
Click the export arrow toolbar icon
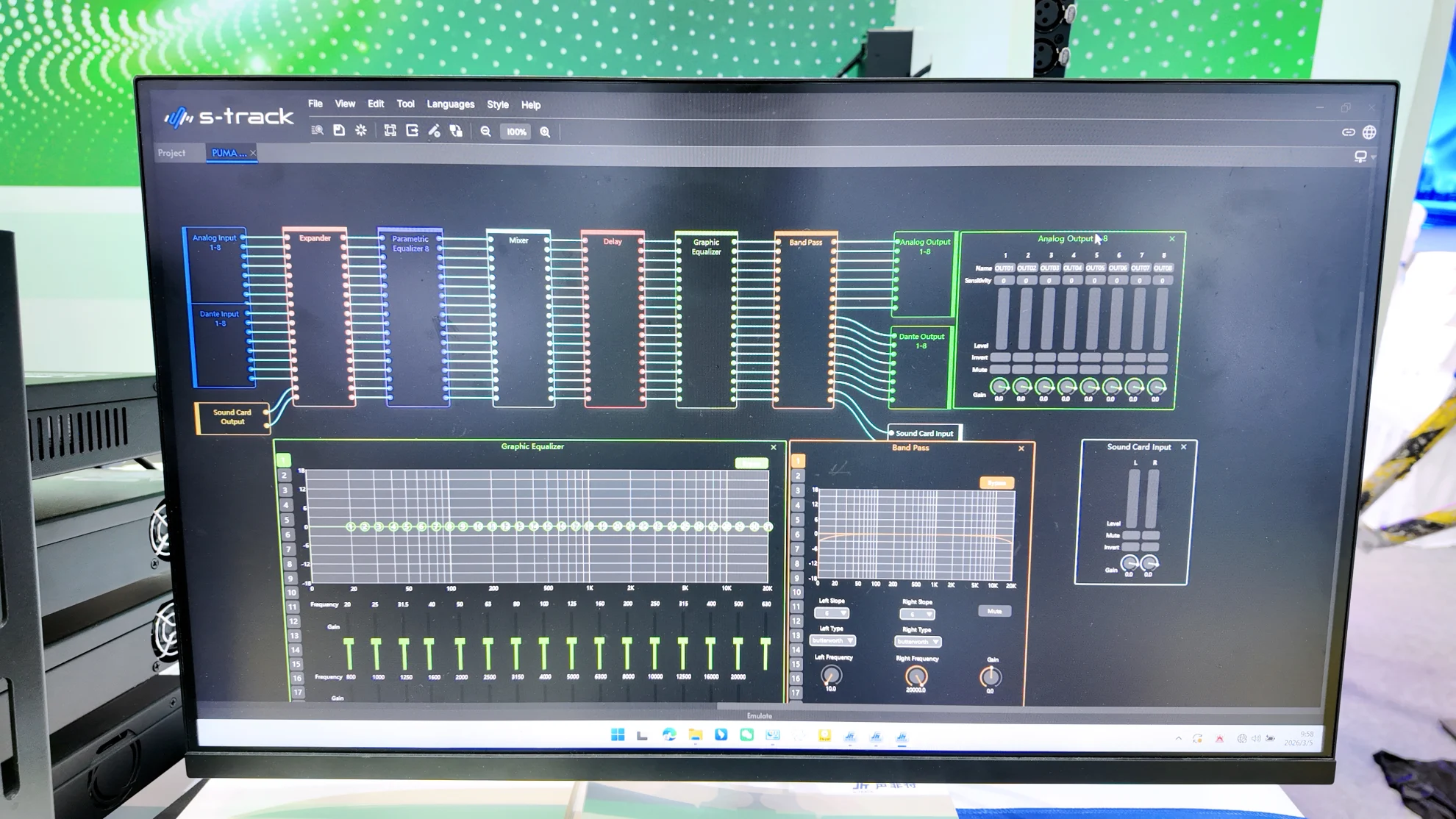coord(413,131)
